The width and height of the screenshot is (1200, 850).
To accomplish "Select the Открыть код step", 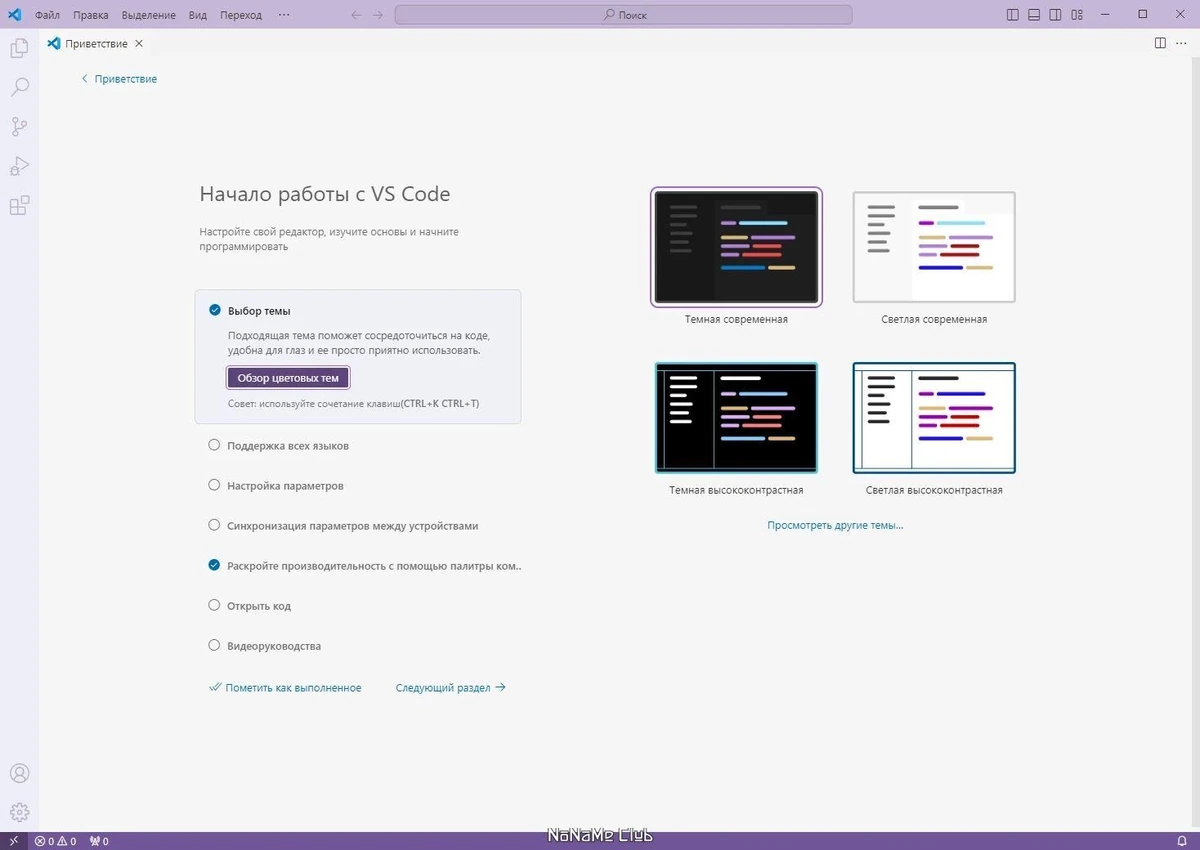I will click(x=249, y=605).
